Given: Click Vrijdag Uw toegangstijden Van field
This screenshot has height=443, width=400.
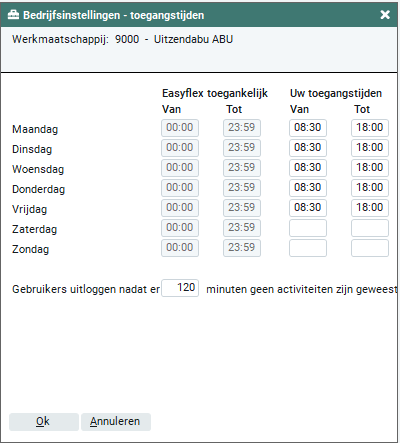Looking at the screenshot, I should click(308, 208).
